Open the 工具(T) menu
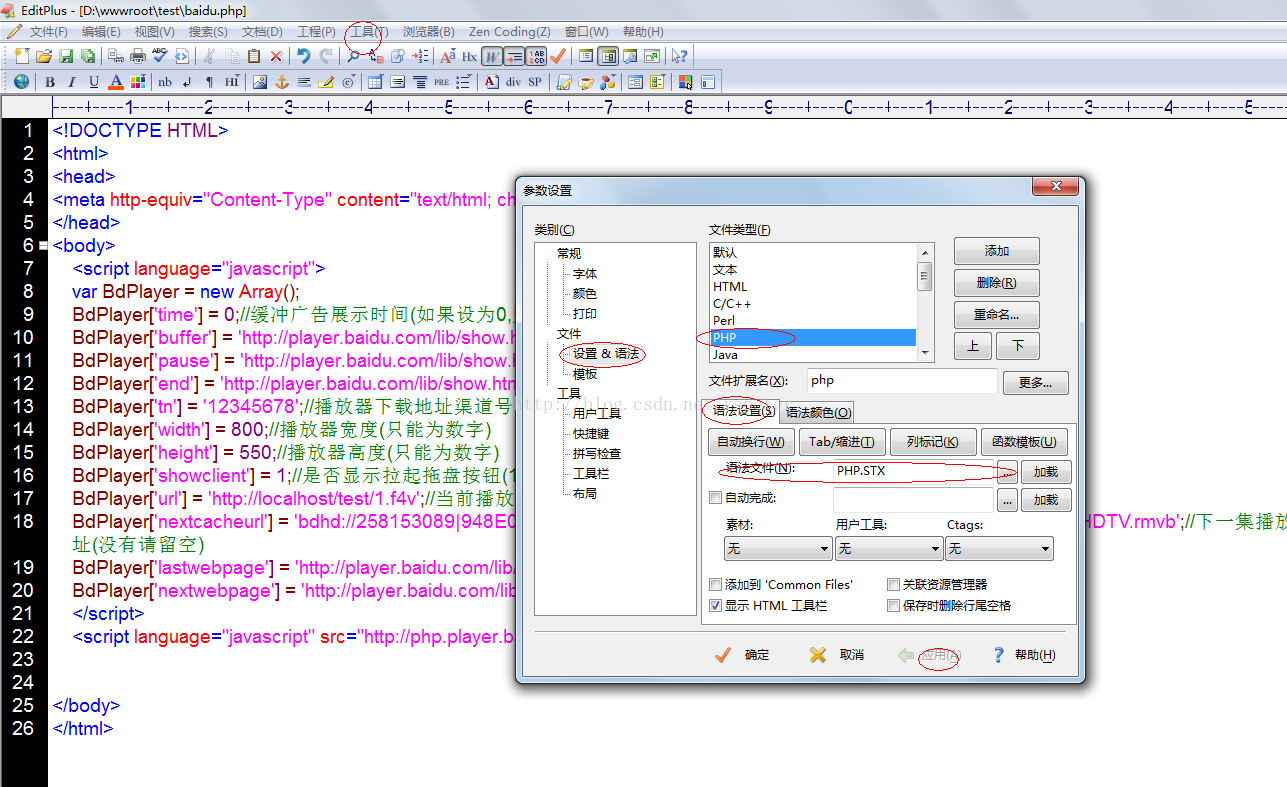The height and width of the screenshot is (787, 1287). (368, 32)
